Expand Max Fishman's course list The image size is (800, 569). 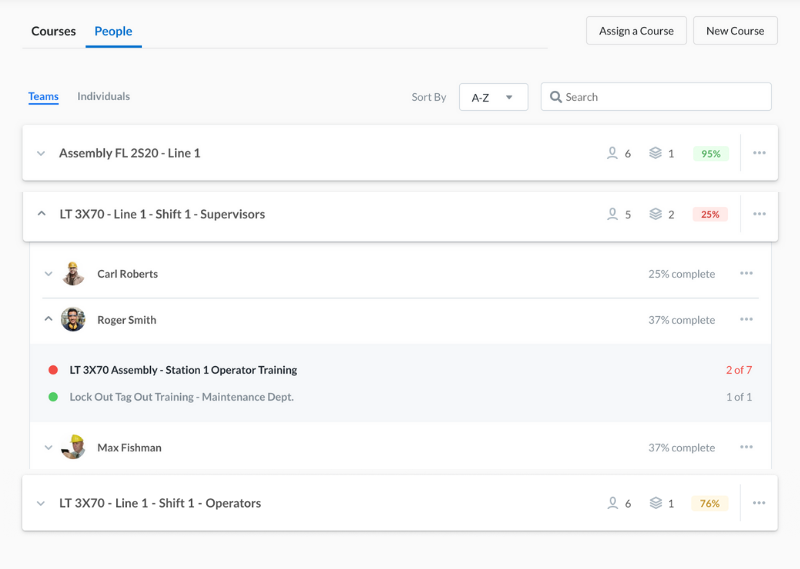[x=48, y=448]
